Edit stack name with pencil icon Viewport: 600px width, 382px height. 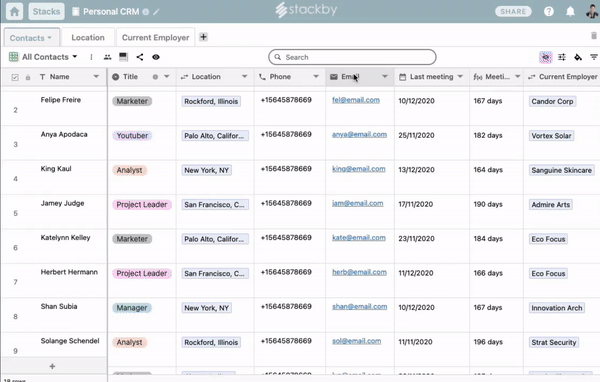point(156,12)
